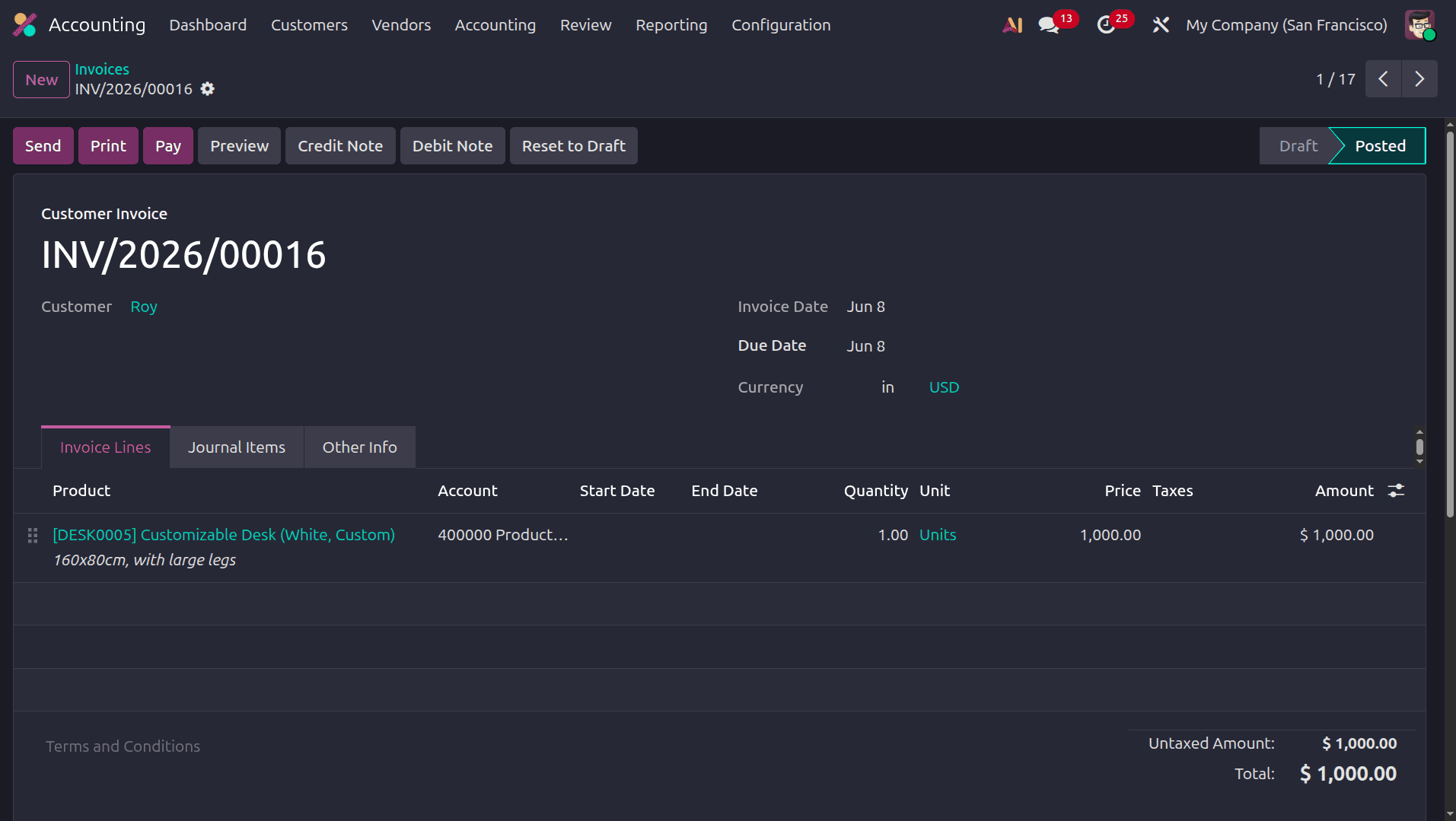Click the debug tools wrench icon
This screenshot has width=1456, height=821.
[x=1160, y=25]
